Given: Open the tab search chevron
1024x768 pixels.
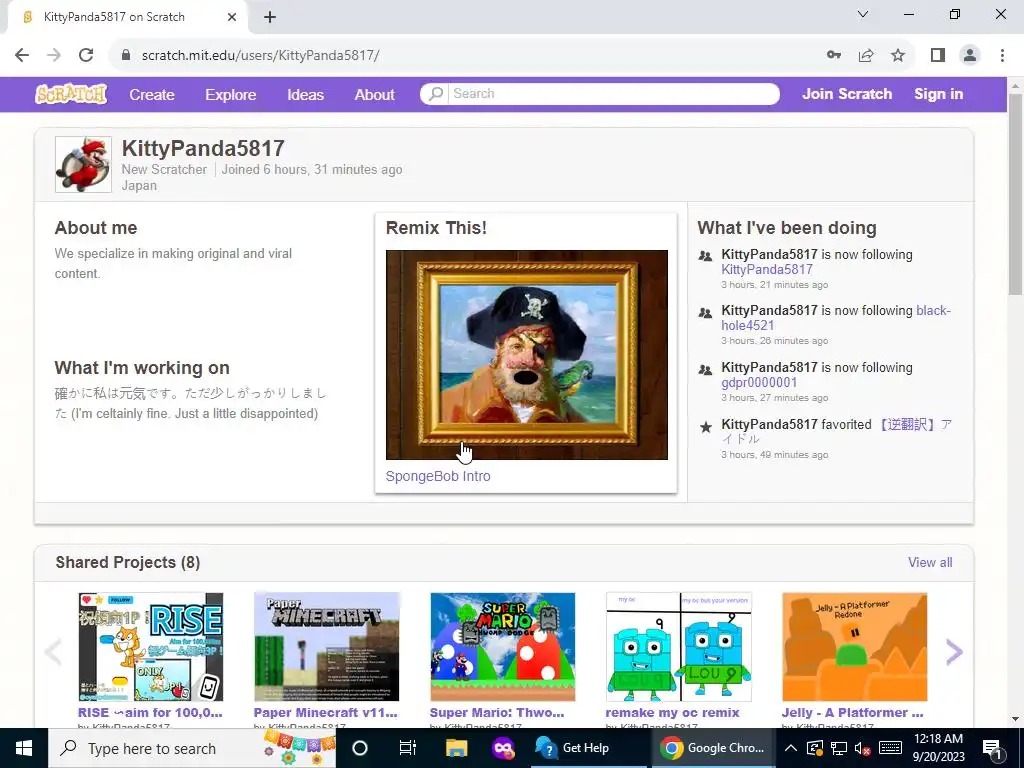Looking at the screenshot, I should click(x=863, y=14).
